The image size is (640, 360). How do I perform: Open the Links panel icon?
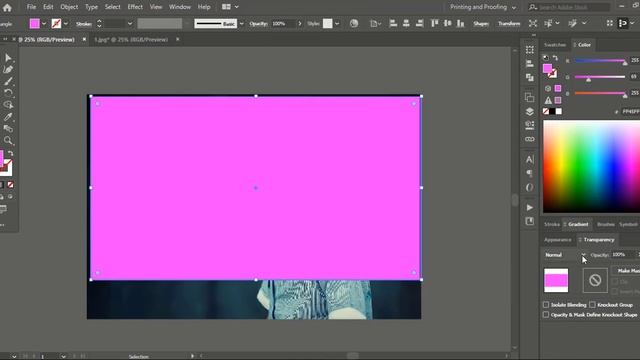[x=530, y=139]
